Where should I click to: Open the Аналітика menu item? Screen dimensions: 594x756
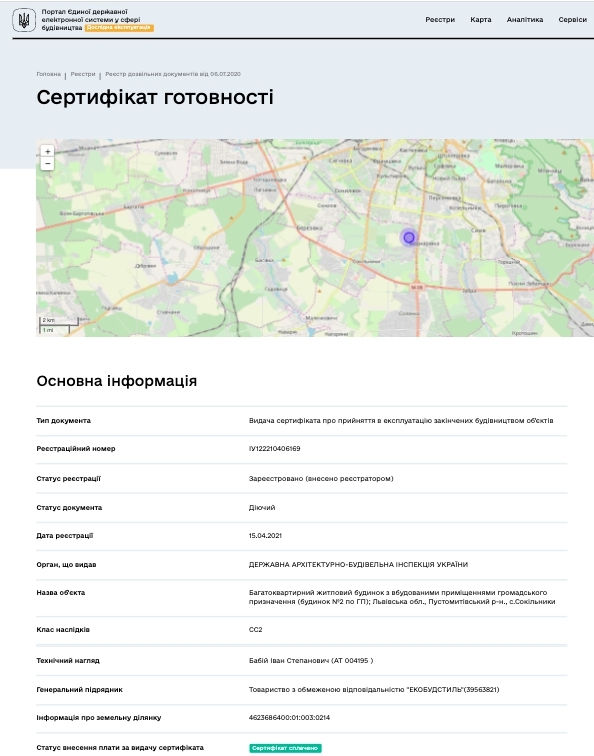[x=525, y=20]
